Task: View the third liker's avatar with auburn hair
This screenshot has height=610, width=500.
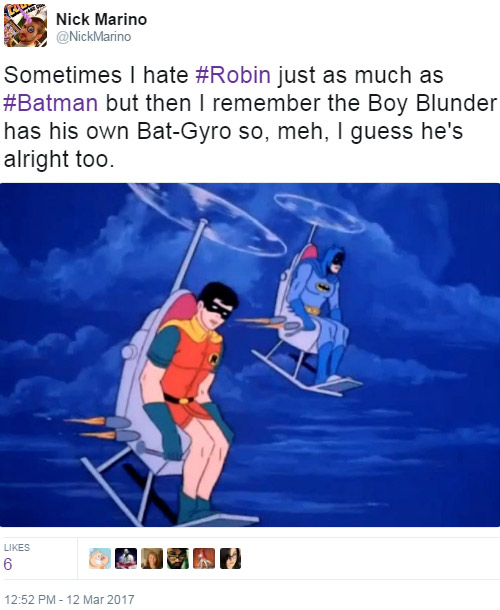Action: 152,558
